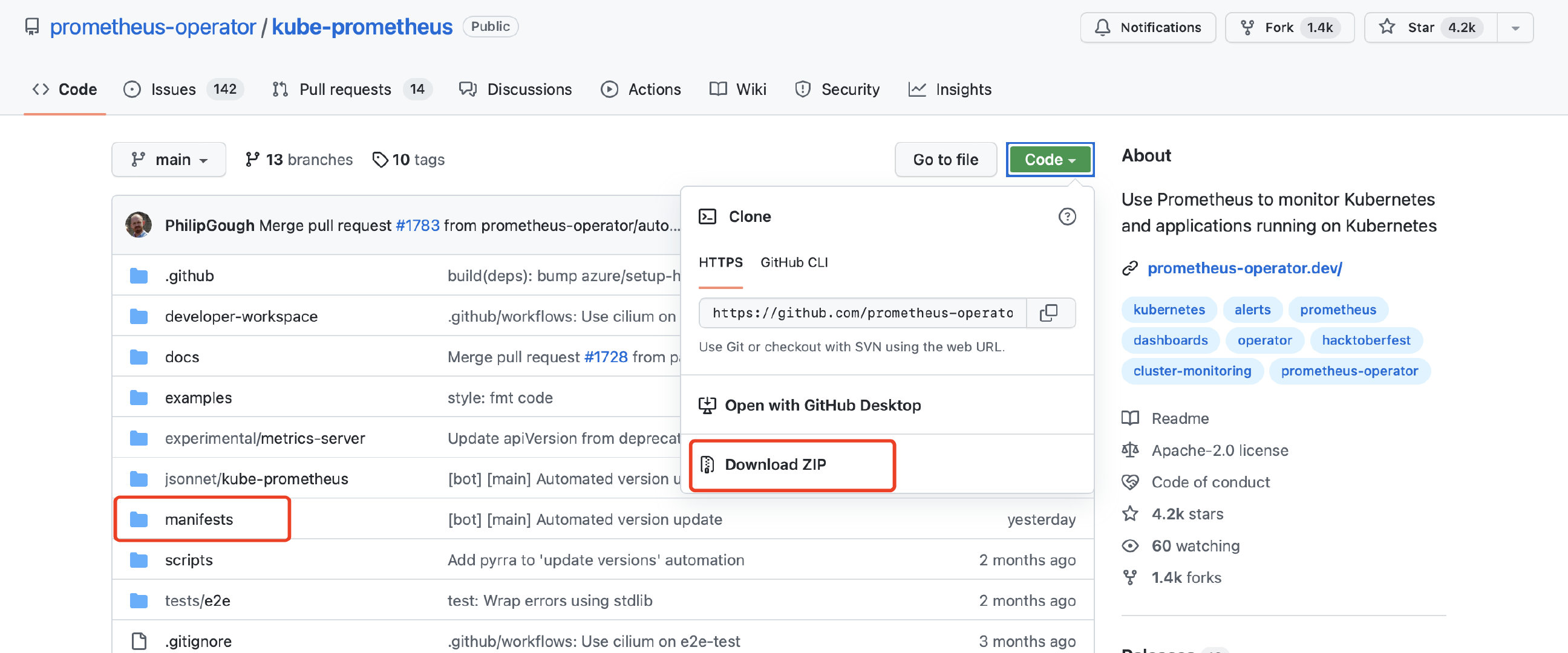Click the branch icon next to 13 branches
Image resolution: width=1568 pixels, height=653 pixels.
point(253,160)
